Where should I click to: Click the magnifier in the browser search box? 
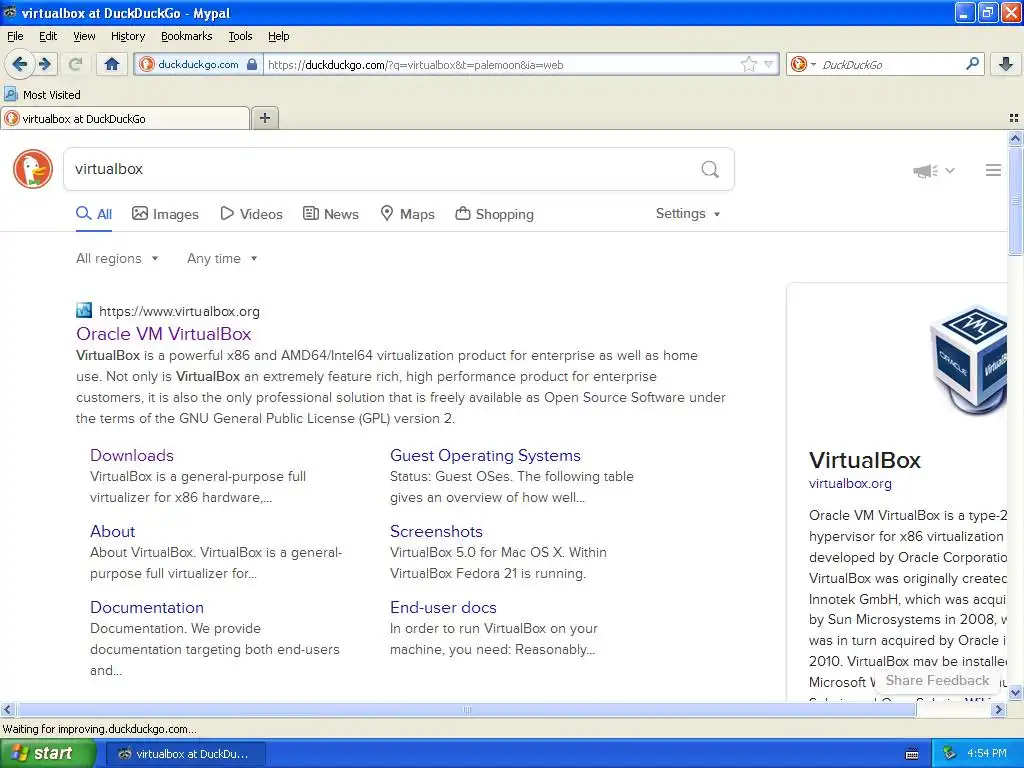(x=972, y=64)
